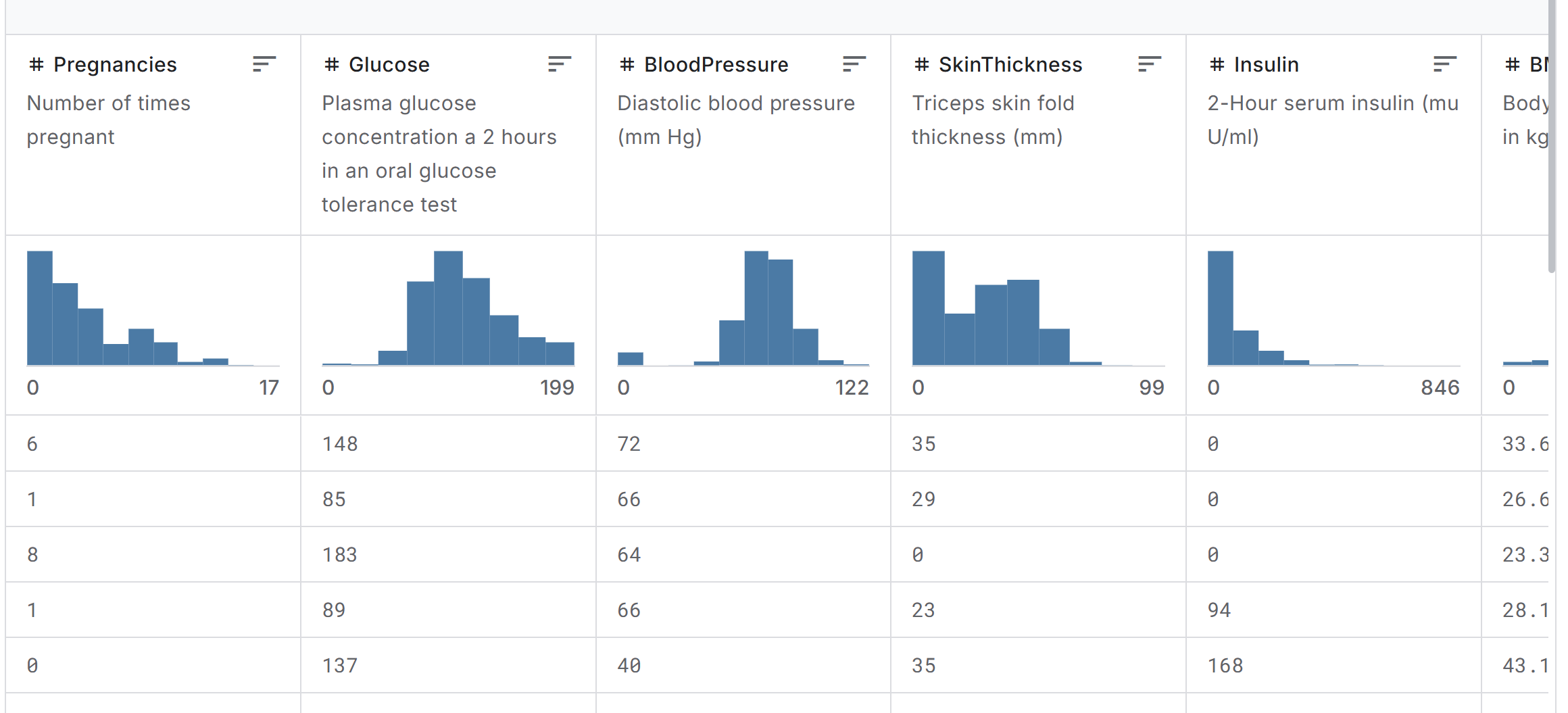Click the first bar of SkinThickness histogram

tap(928, 308)
